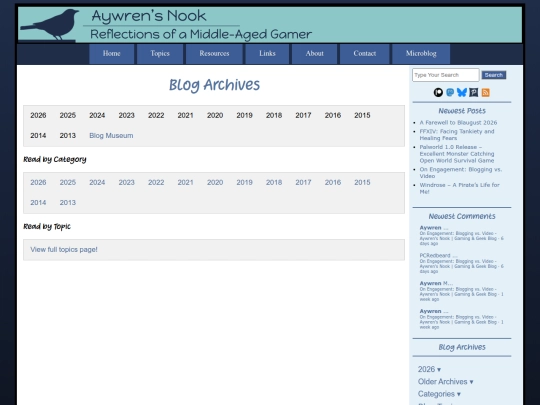Open 2022 under Read by Category
Image resolution: width=540 pixels, height=405 pixels.
[156, 182]
